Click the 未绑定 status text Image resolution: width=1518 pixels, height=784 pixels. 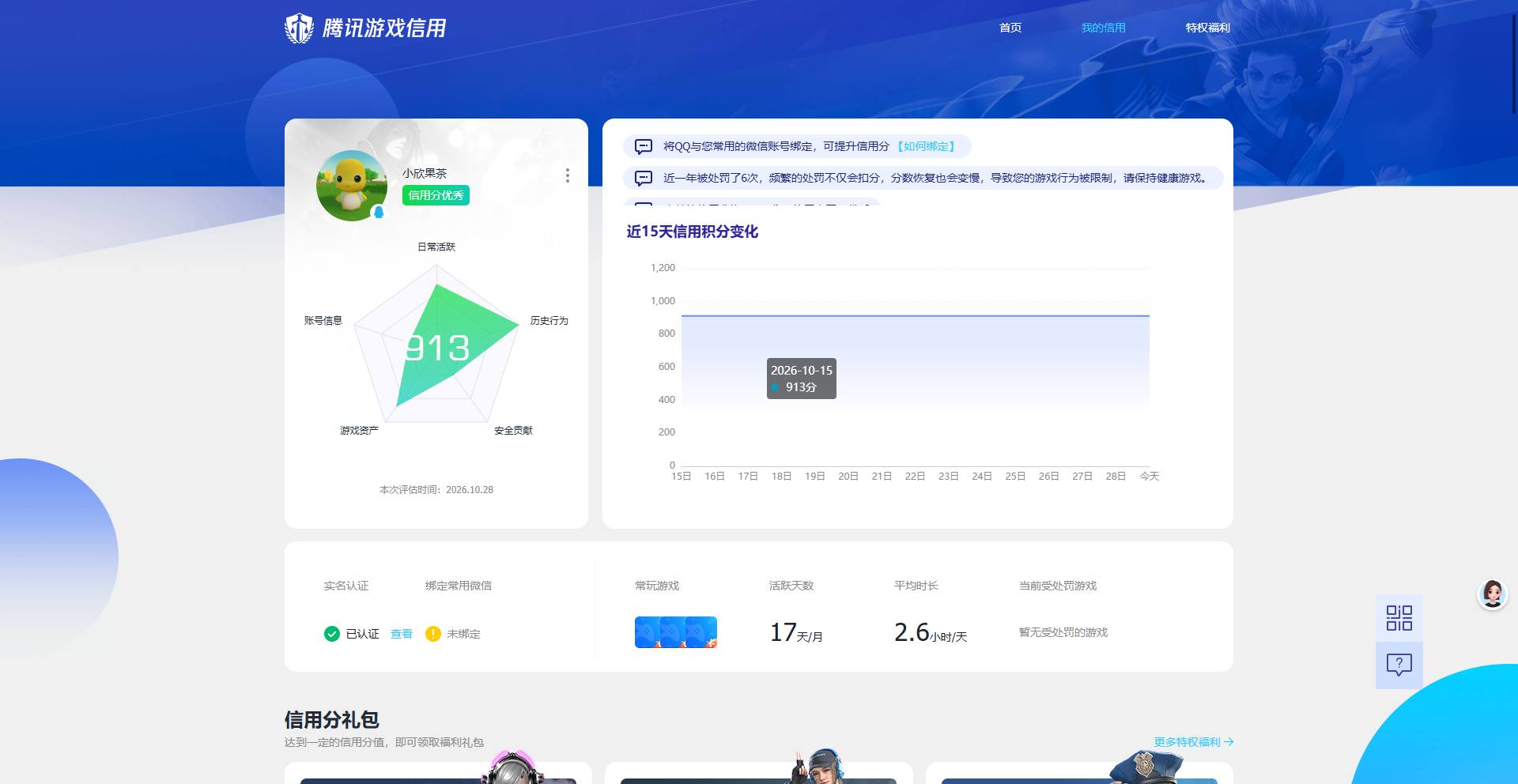pyautogui.click(x=463, y=634)
